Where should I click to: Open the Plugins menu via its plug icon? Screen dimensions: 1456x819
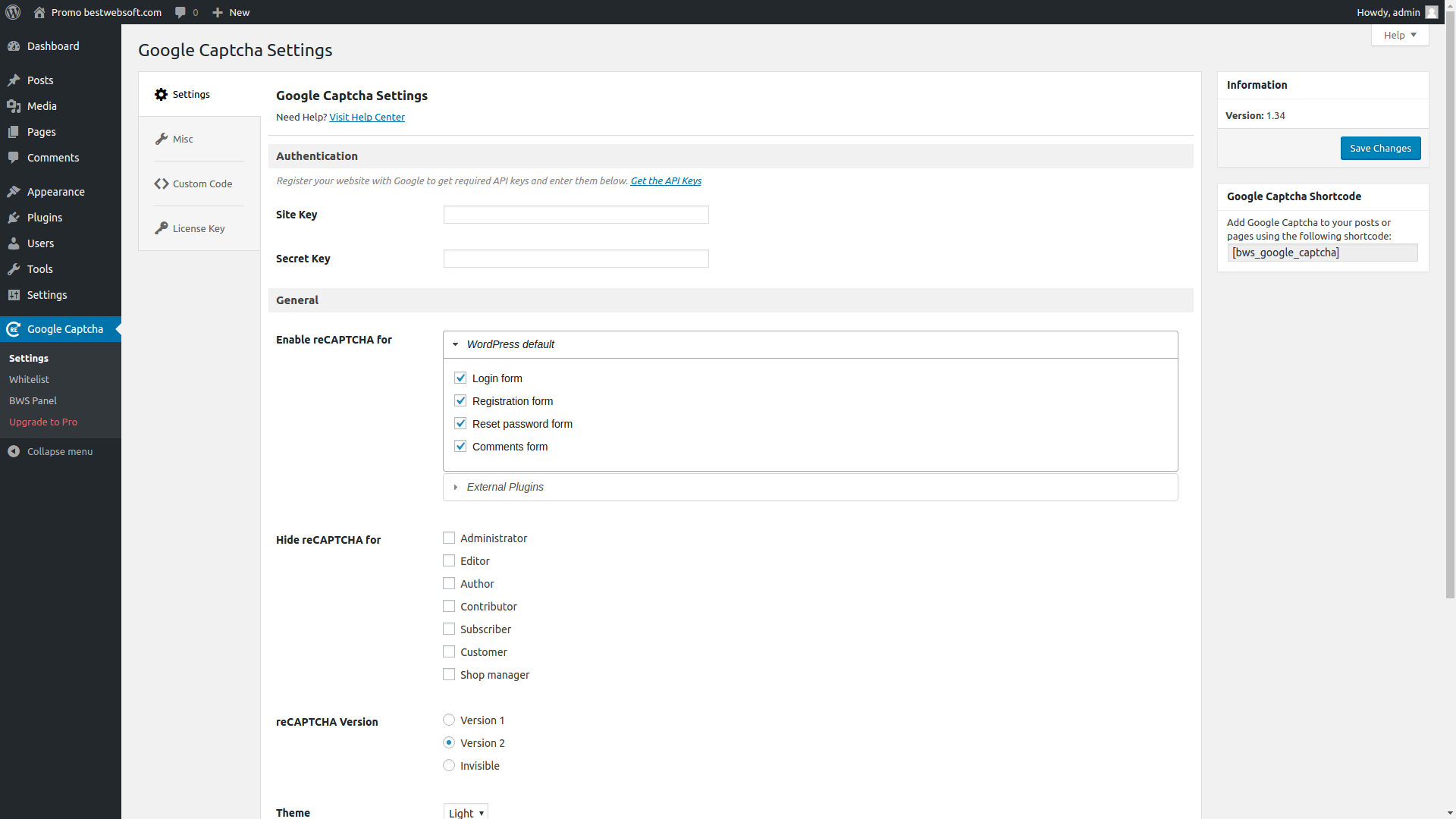(x=14, y=218)
